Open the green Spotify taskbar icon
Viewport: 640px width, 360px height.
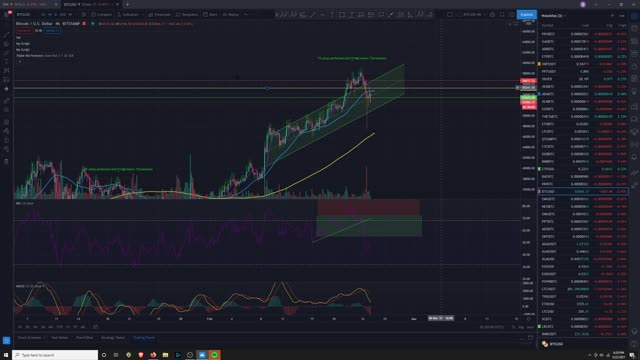[215, 355]
